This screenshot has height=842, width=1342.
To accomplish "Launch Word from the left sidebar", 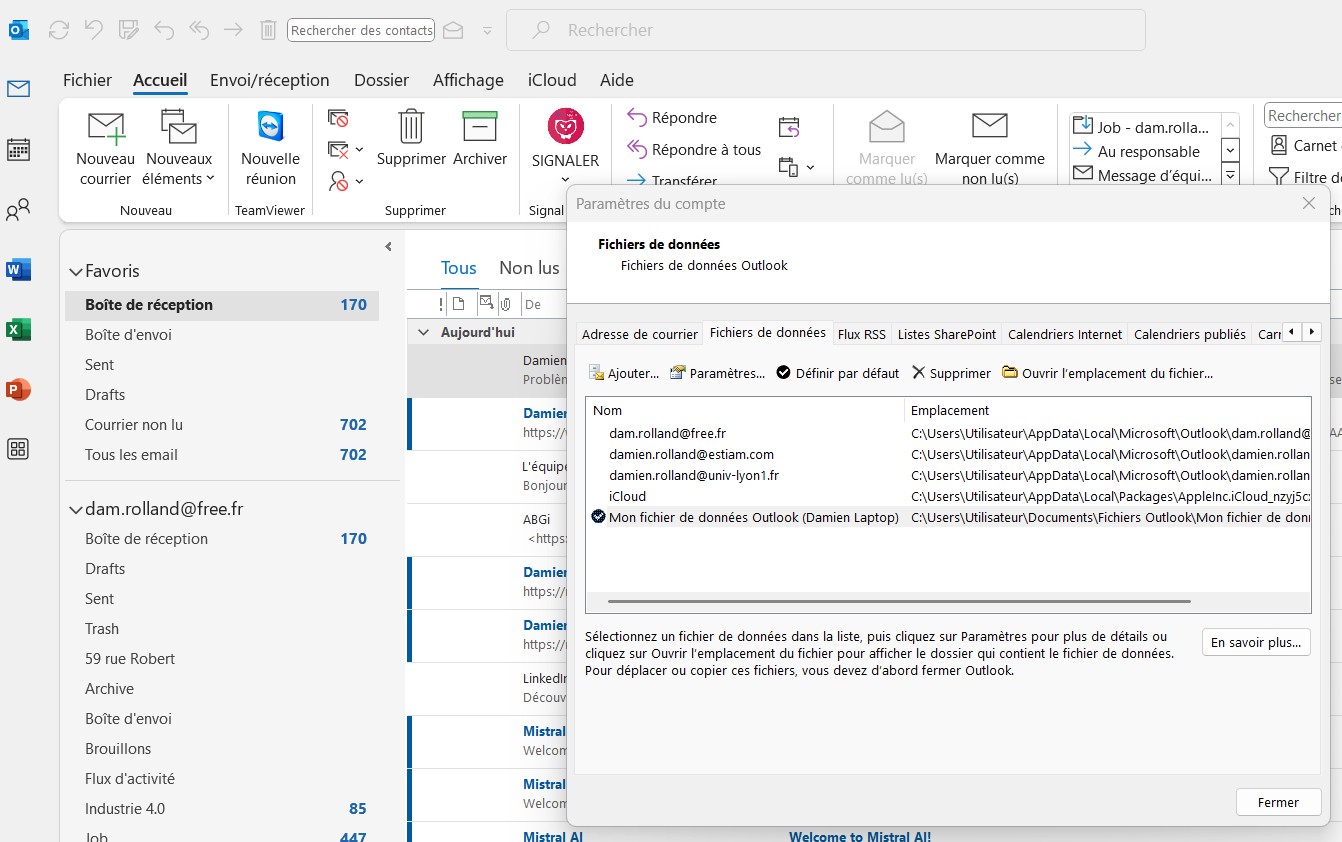I will click(x=18, y=269).
